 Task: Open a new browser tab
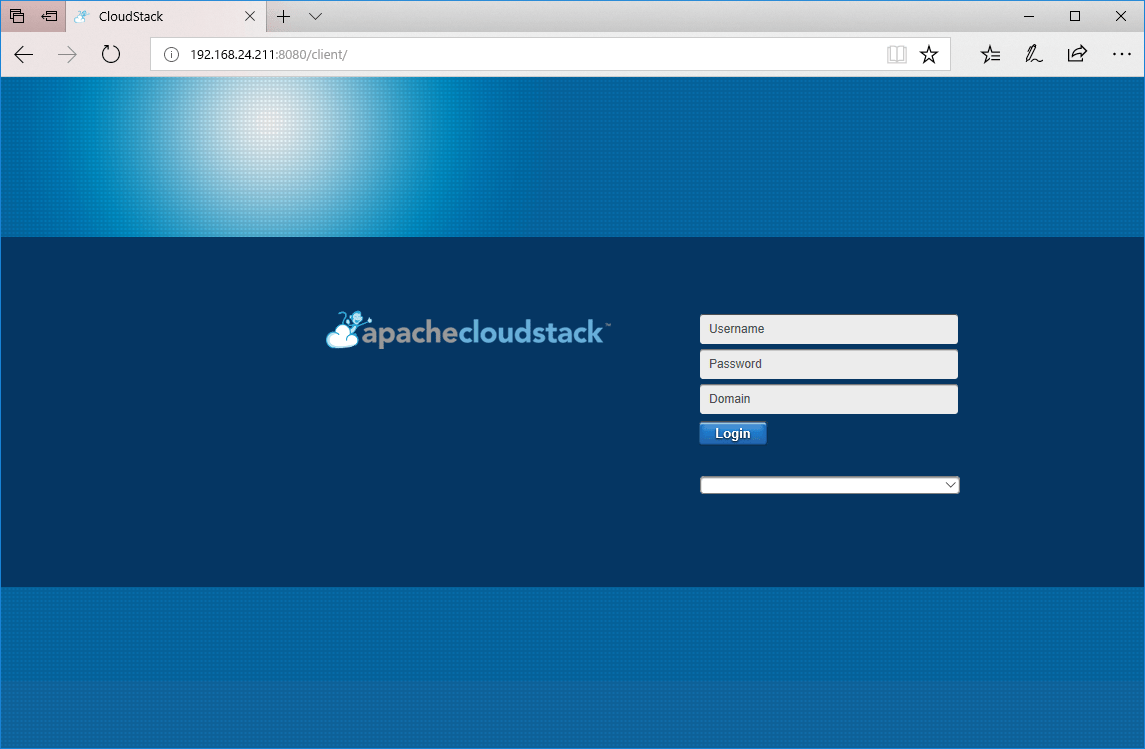click(283, 16)
